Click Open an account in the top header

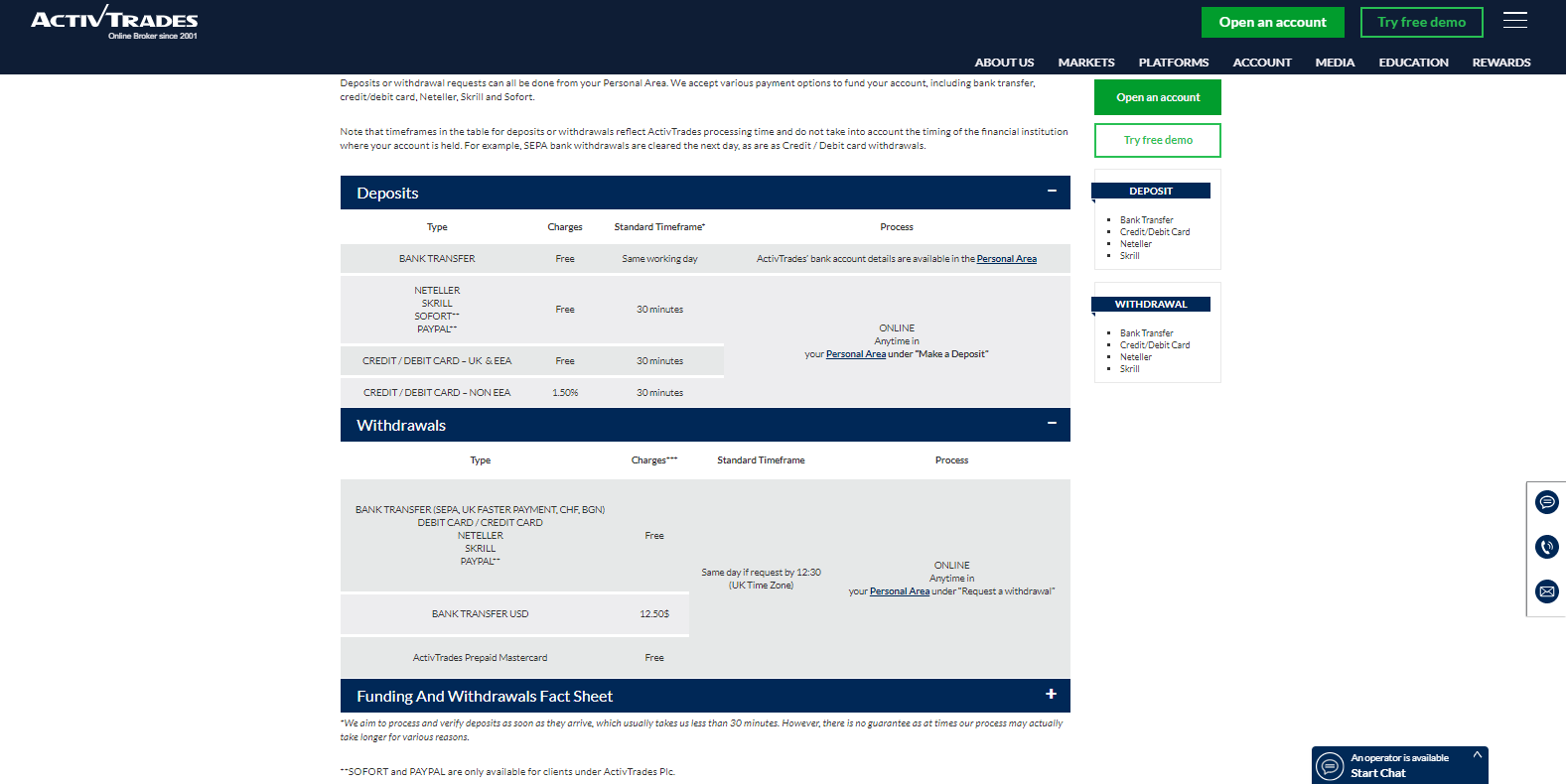[x=1273, y=22]
